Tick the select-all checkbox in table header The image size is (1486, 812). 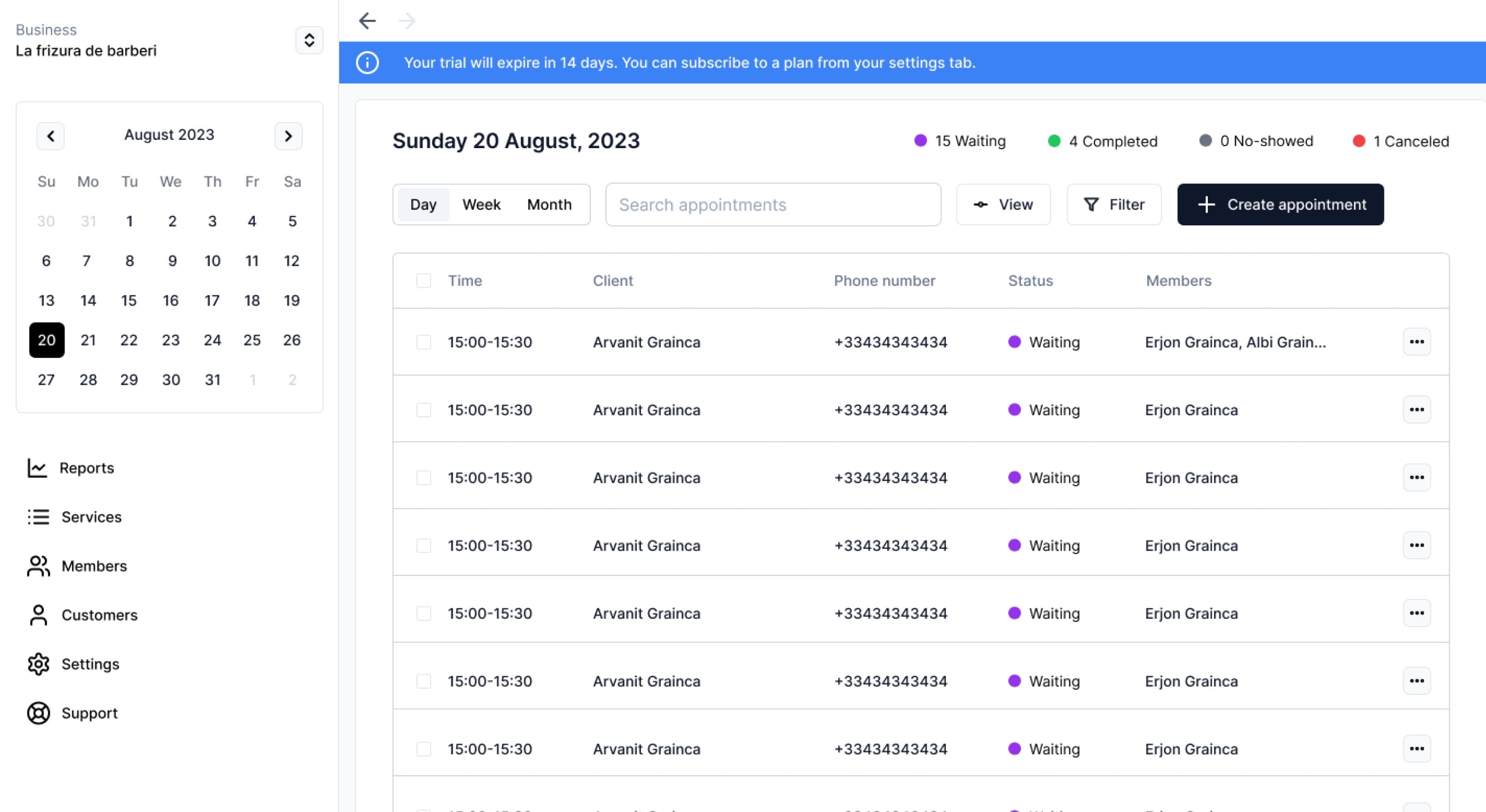click(x=423, y=281)
